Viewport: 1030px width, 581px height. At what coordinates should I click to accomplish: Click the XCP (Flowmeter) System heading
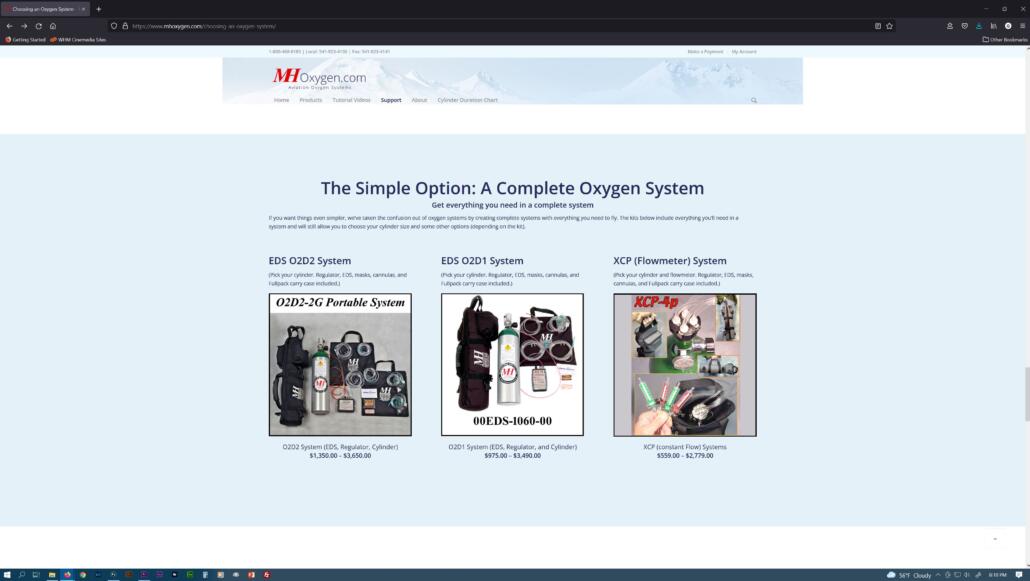(670, 261)
